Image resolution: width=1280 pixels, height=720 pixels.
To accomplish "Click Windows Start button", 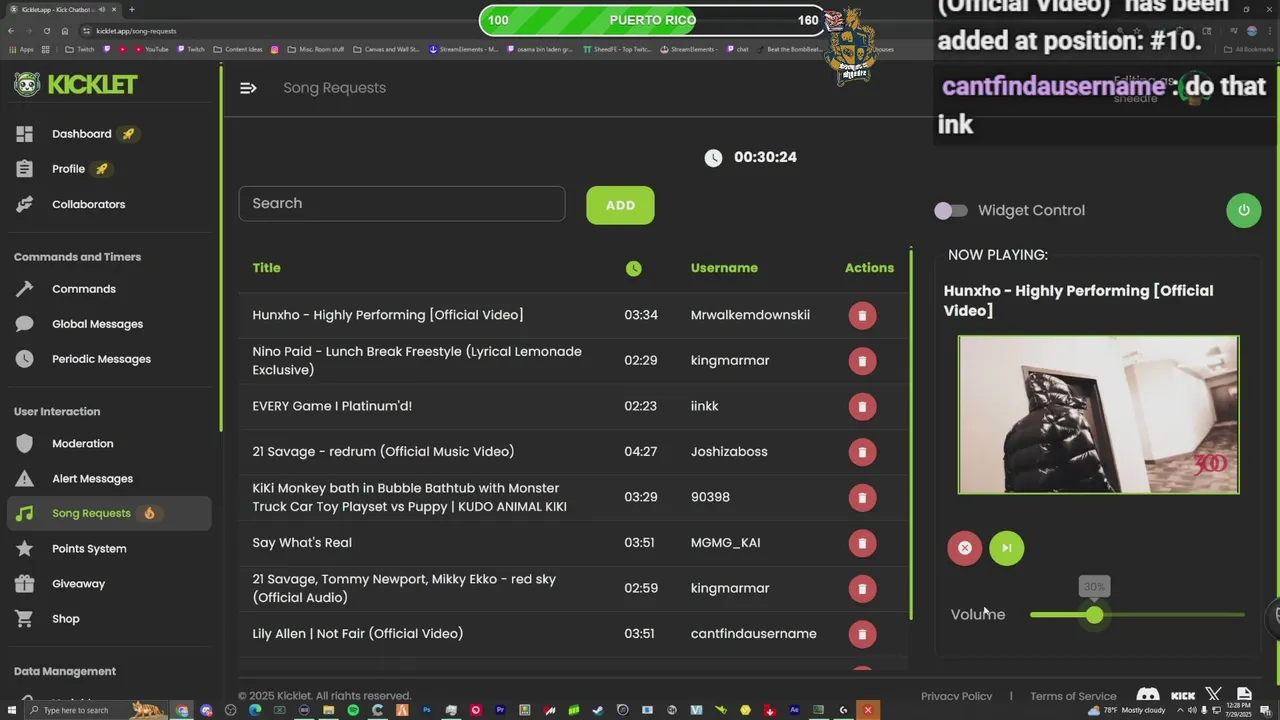I will click(10, 710).
